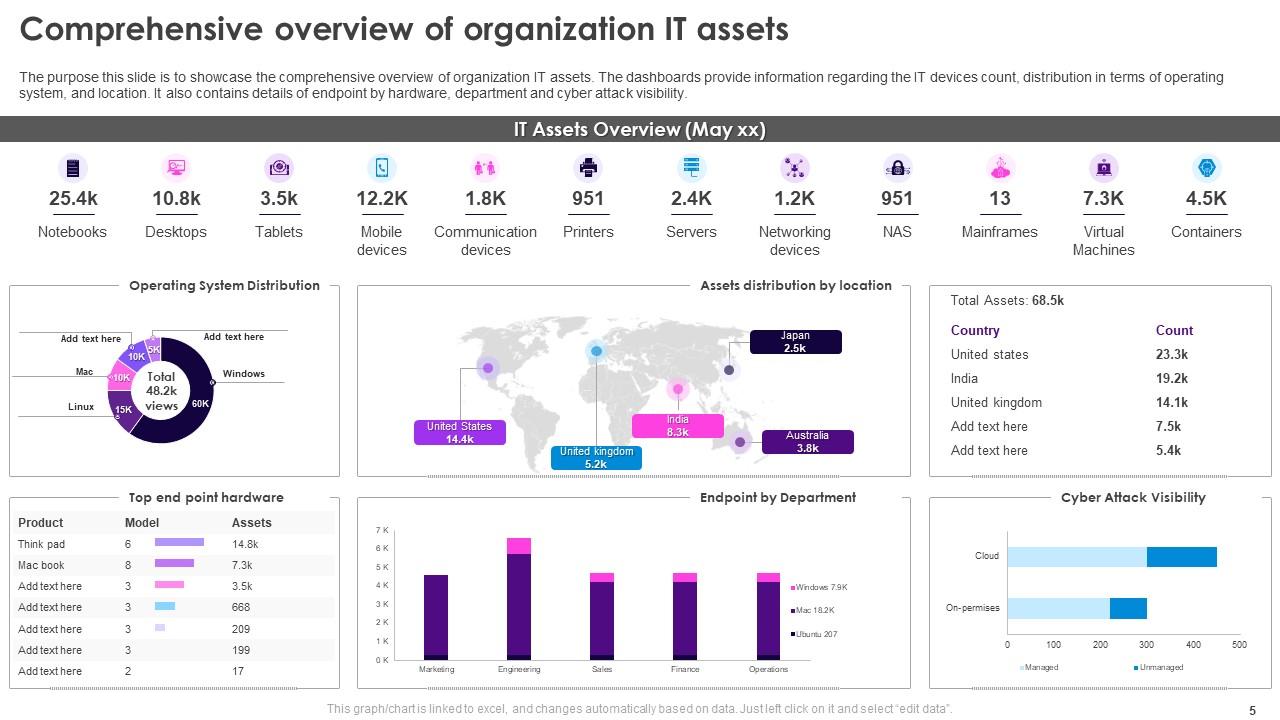Screen dimensions: 1280x720
Task: Select the Mainframes icon
Action: [1000, 168]
